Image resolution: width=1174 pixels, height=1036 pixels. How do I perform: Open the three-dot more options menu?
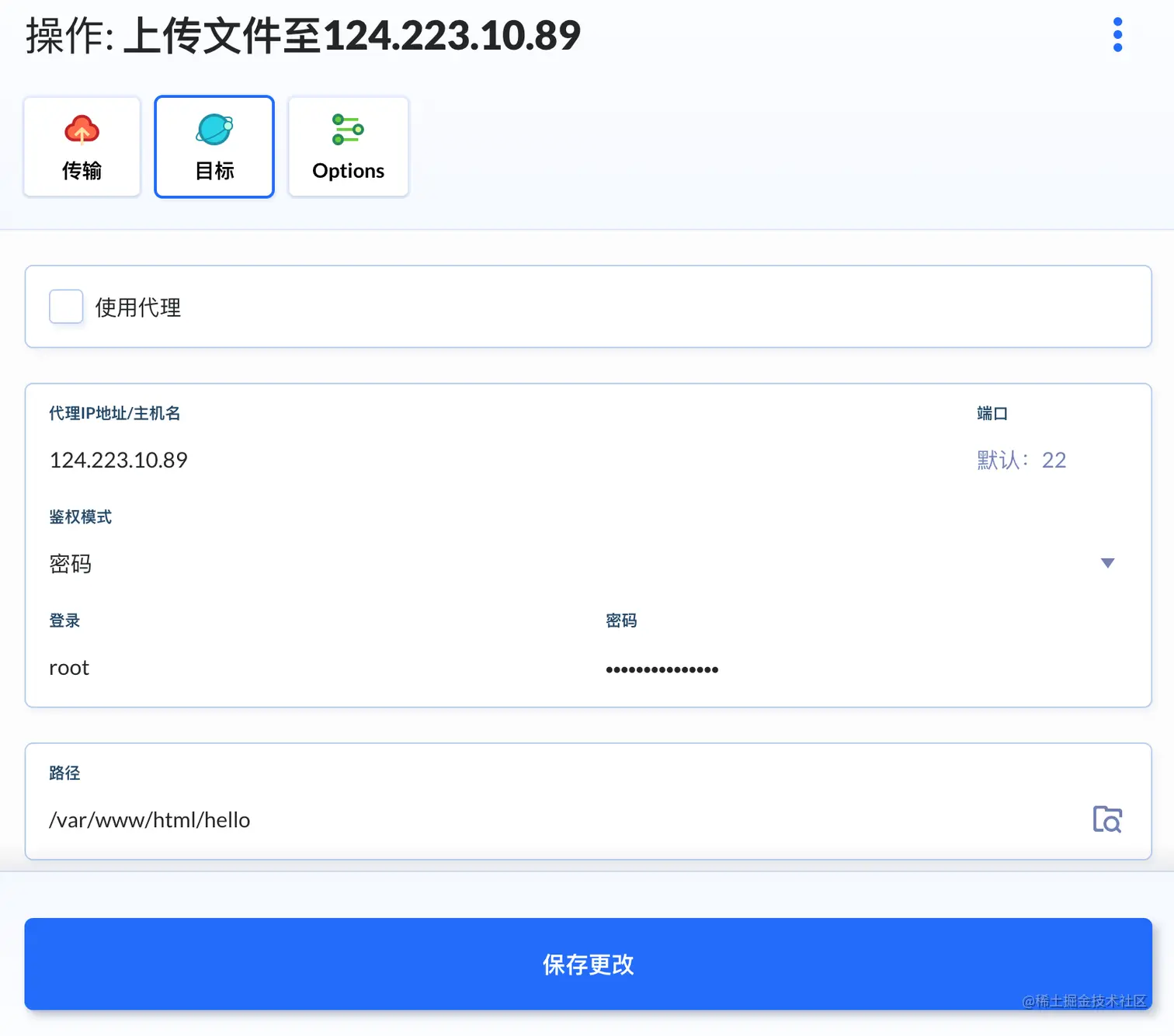coord(1117,35)
